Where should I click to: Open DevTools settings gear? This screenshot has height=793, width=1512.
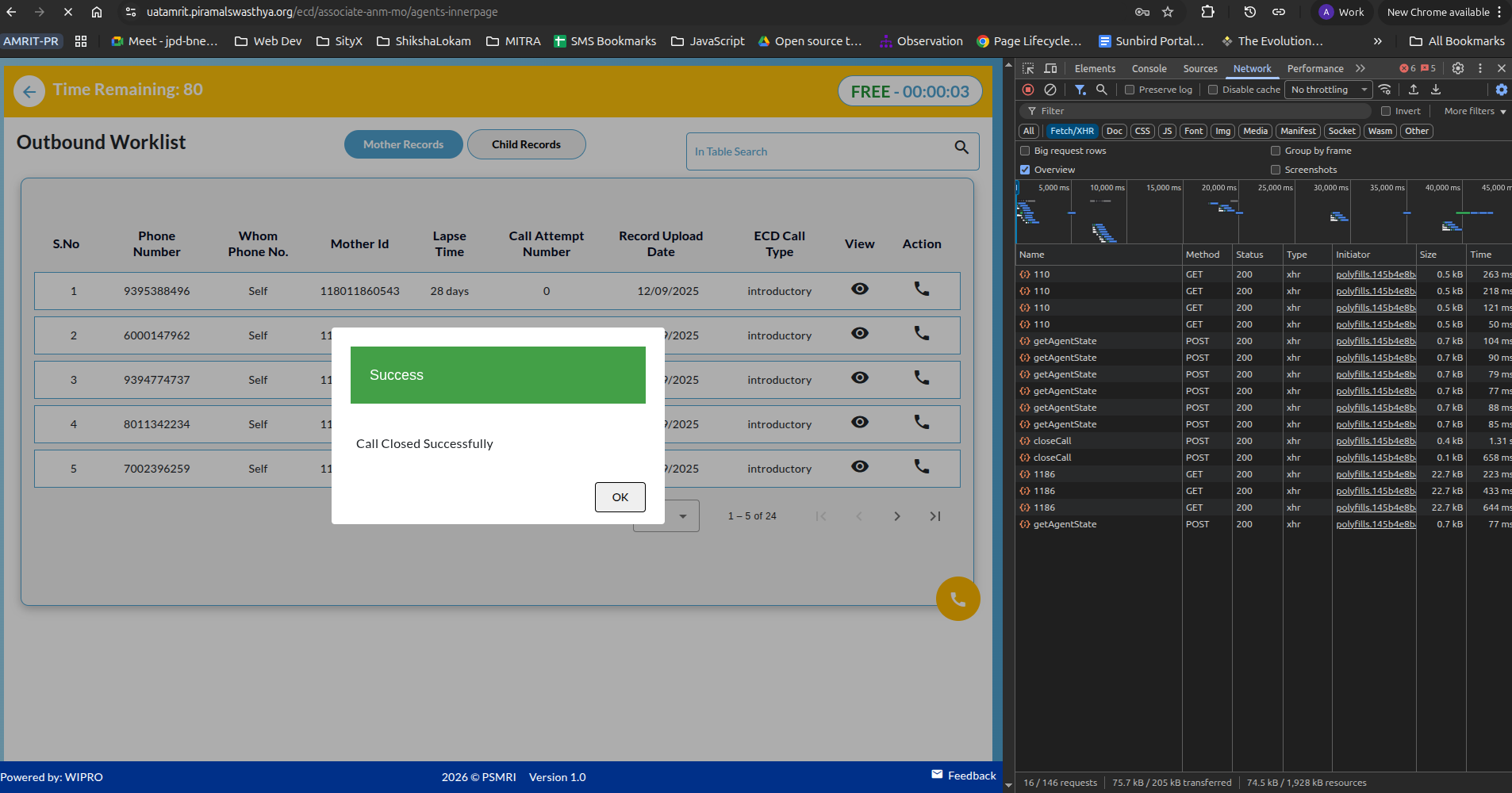[1457, 68]
